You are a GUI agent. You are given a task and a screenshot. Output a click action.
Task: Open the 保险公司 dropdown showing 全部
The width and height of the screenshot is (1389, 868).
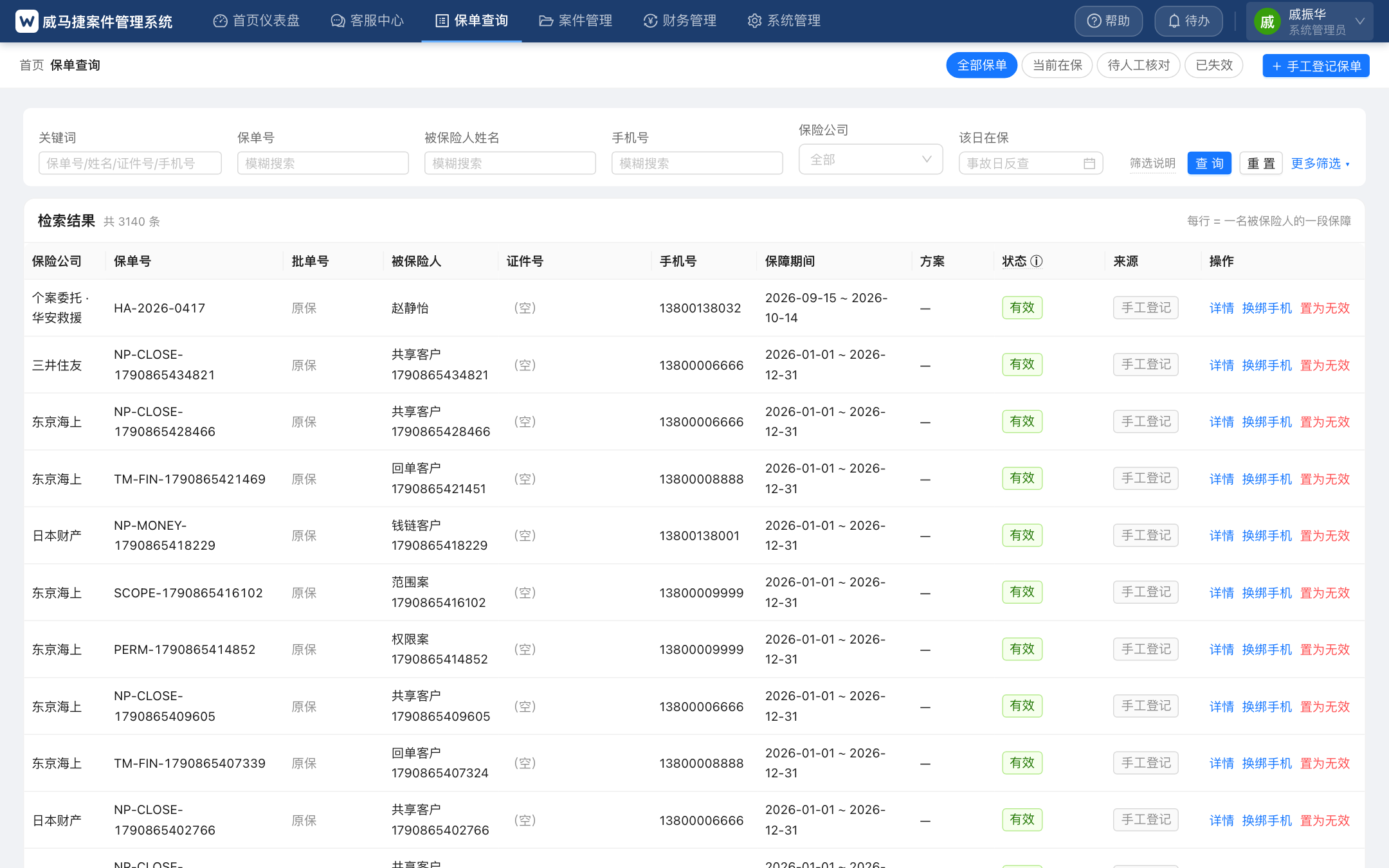pyautogui.click(x=871, y=159)
